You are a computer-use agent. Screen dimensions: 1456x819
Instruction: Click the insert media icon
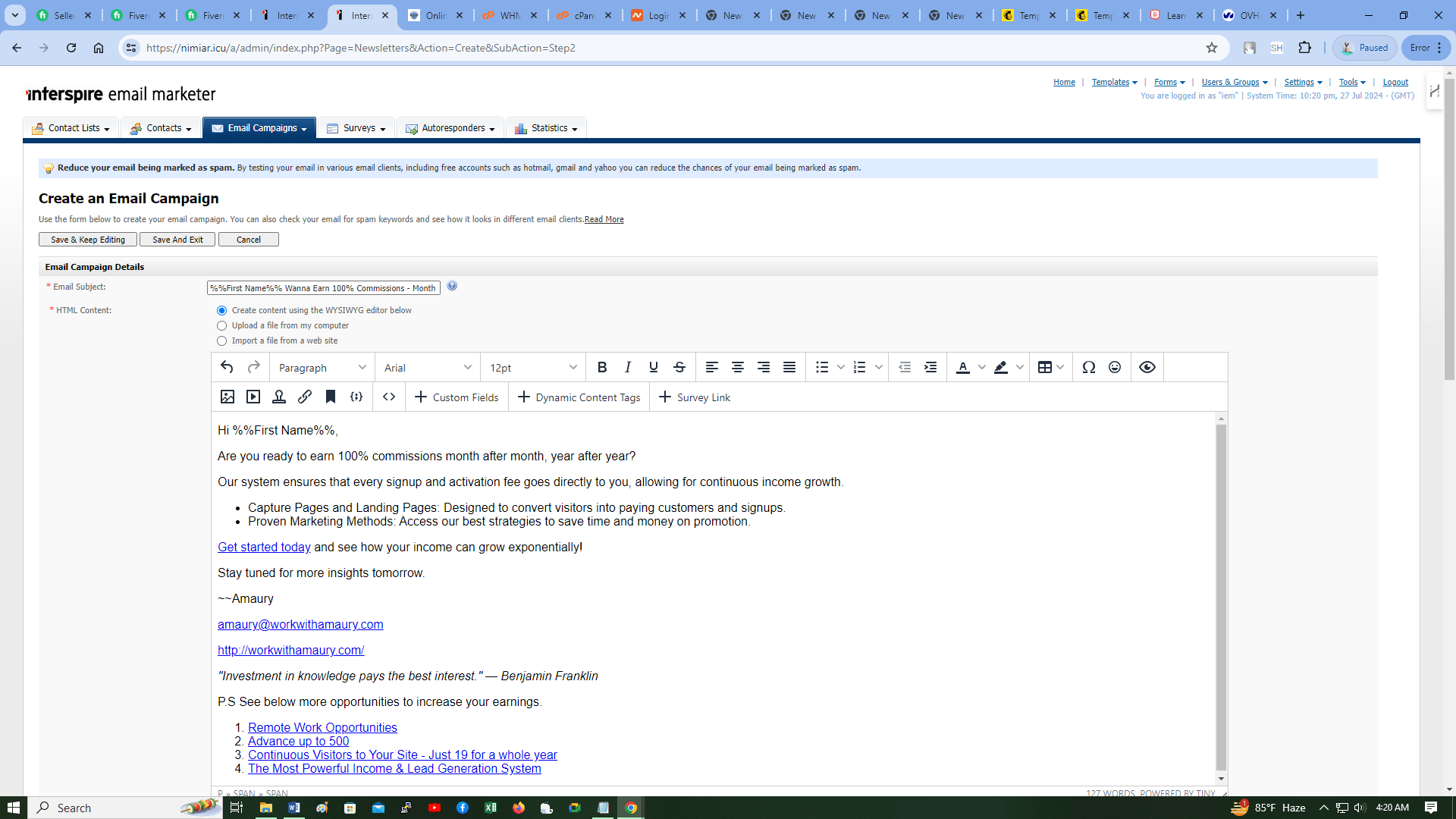(253, 397)
